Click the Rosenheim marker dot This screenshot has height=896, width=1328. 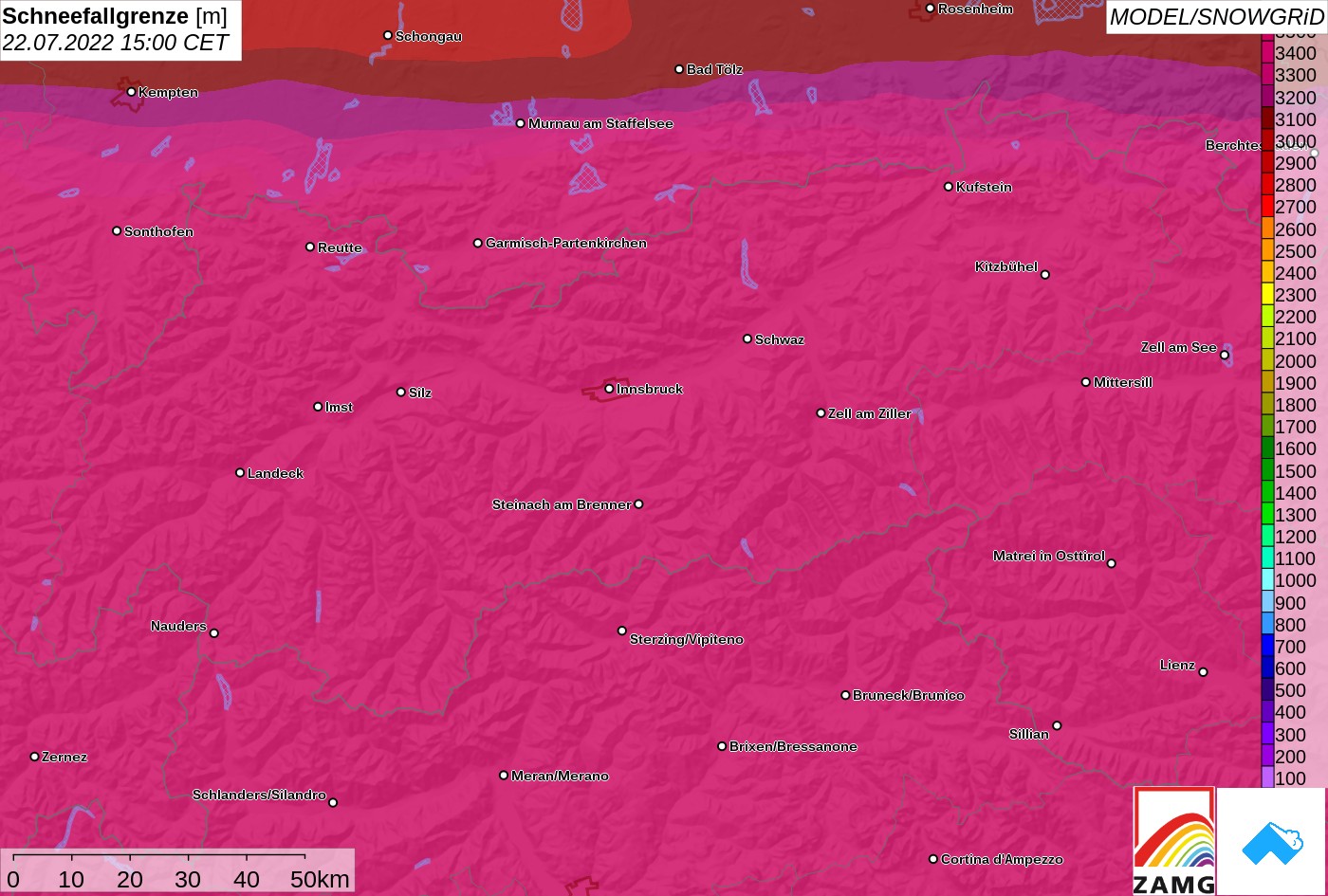[930, 9]
